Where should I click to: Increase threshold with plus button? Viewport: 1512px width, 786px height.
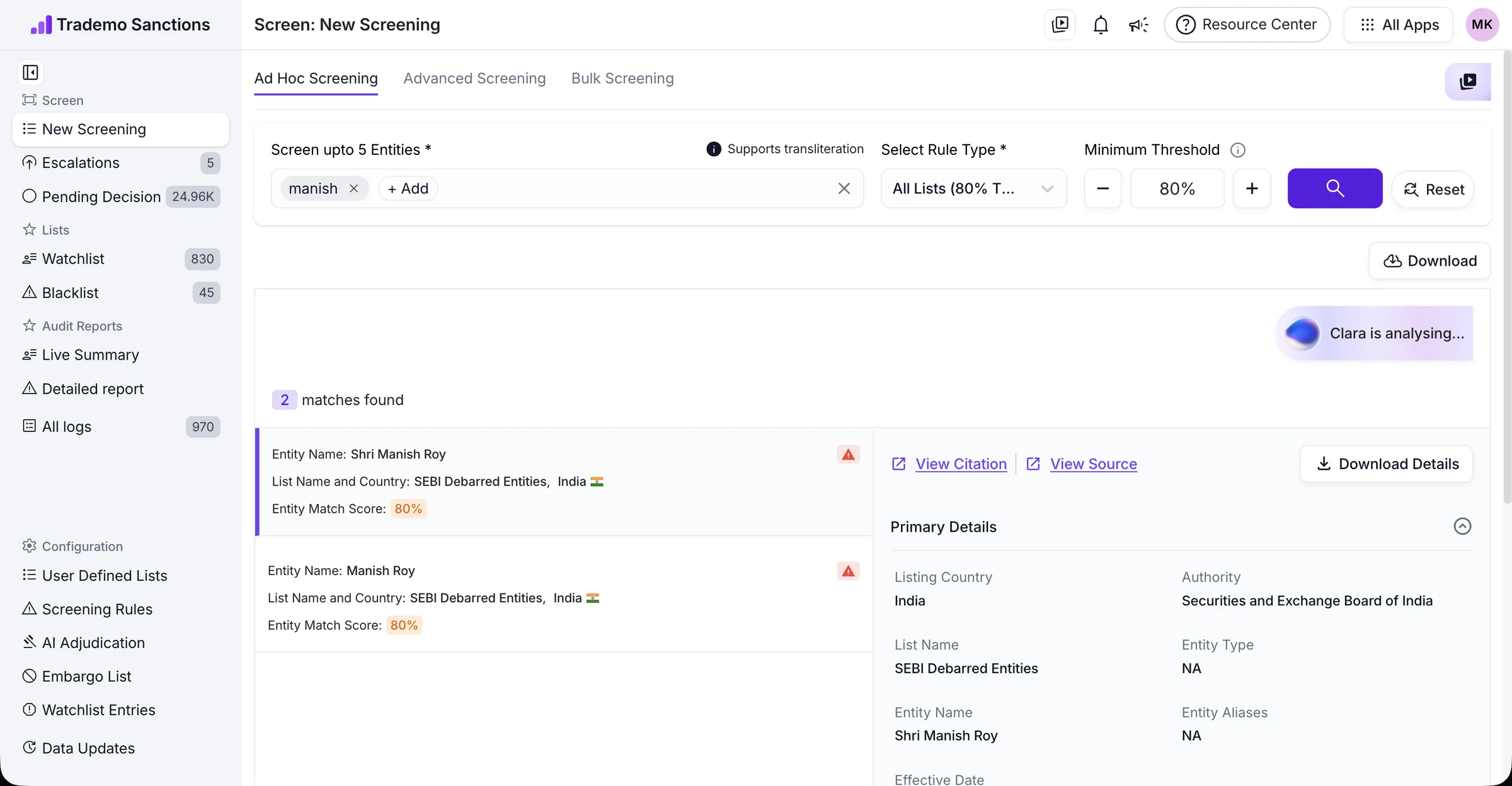[x=1252, y=188]
